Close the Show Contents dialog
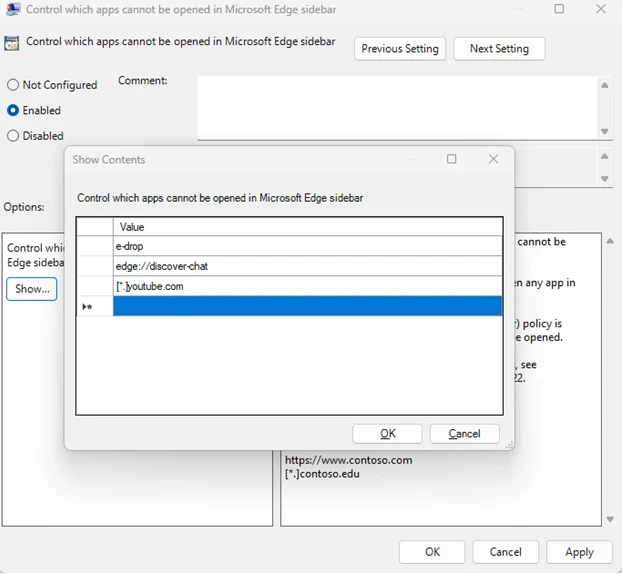This screenshot has width=622, height=575. point(493,159)
